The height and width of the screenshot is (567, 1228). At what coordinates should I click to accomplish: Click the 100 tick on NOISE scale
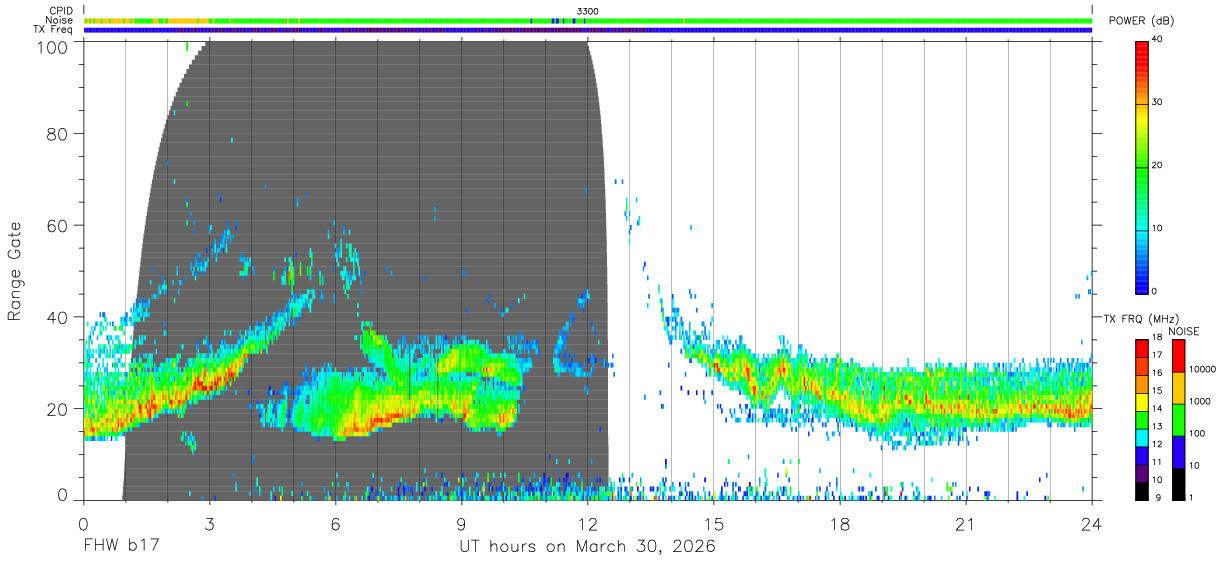coord(1197,433)
